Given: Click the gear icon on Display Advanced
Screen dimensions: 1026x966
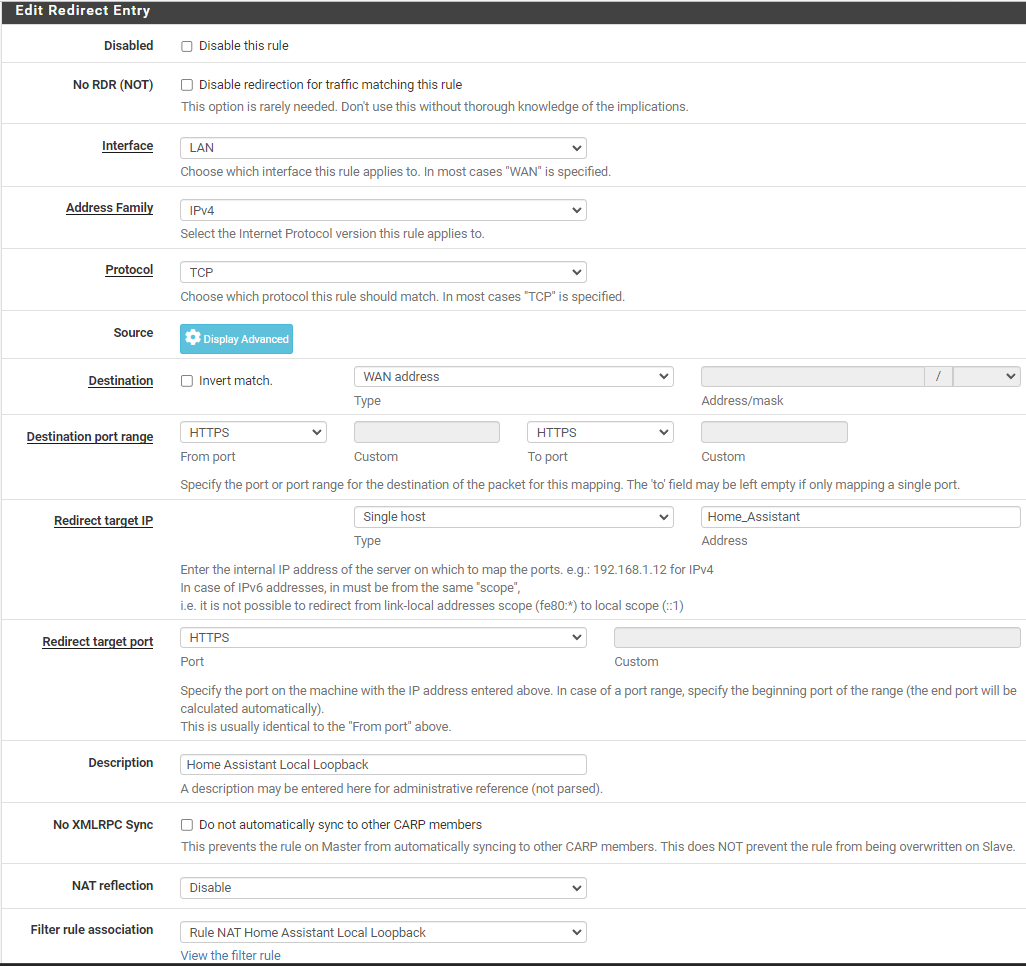Looking at the screenshot, I should tap(192, 338).
